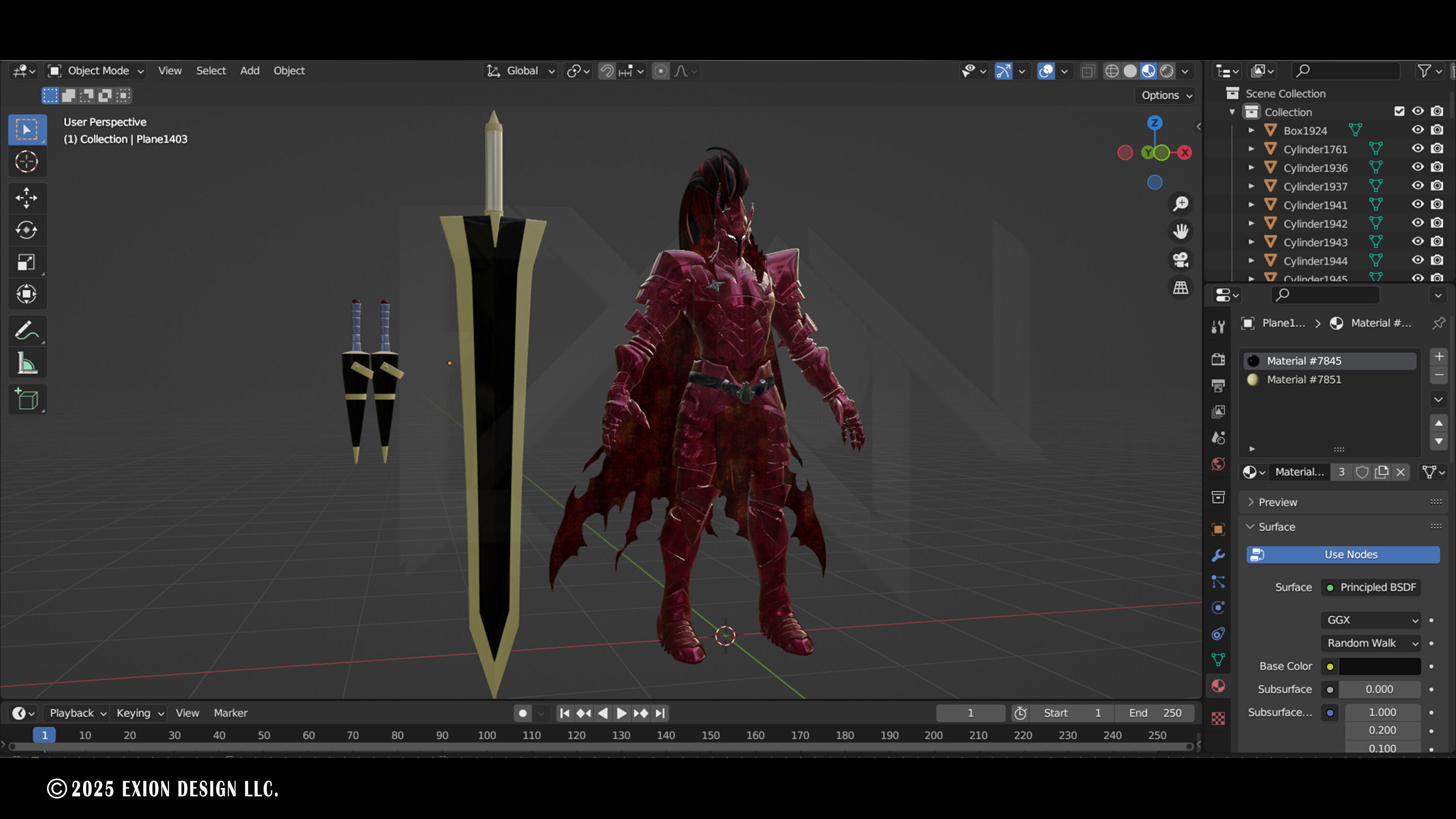Image resolution: width=1456 pixels, height=819 pixels.
Task: Hide Cylinder1936 in viewport
Action: [1418, 167]
